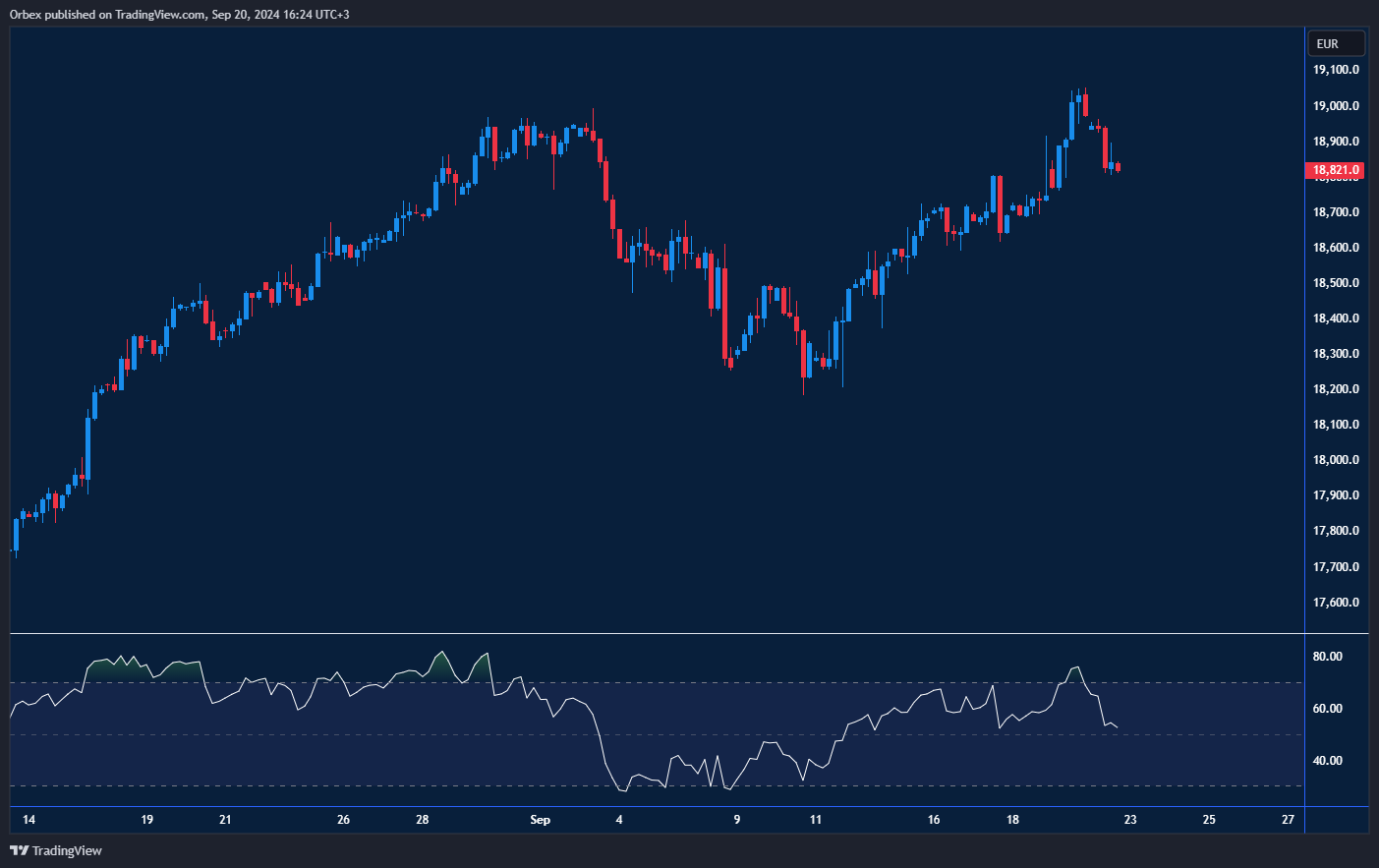Click the 18,300.0 price scale label
The image size is (1379, 868).
coord(1336,354)
